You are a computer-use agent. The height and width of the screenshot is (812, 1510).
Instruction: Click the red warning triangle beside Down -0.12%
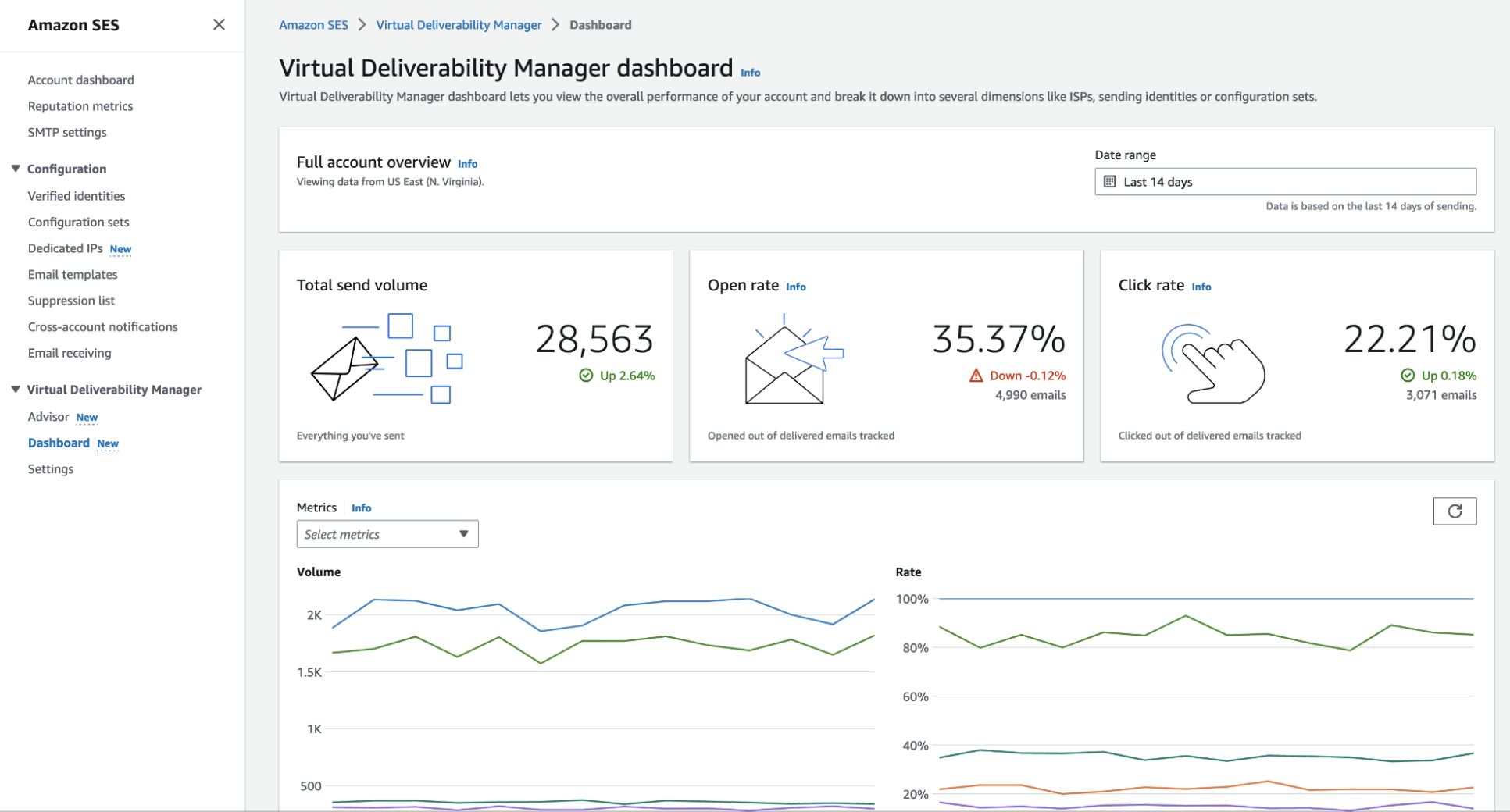976,376
